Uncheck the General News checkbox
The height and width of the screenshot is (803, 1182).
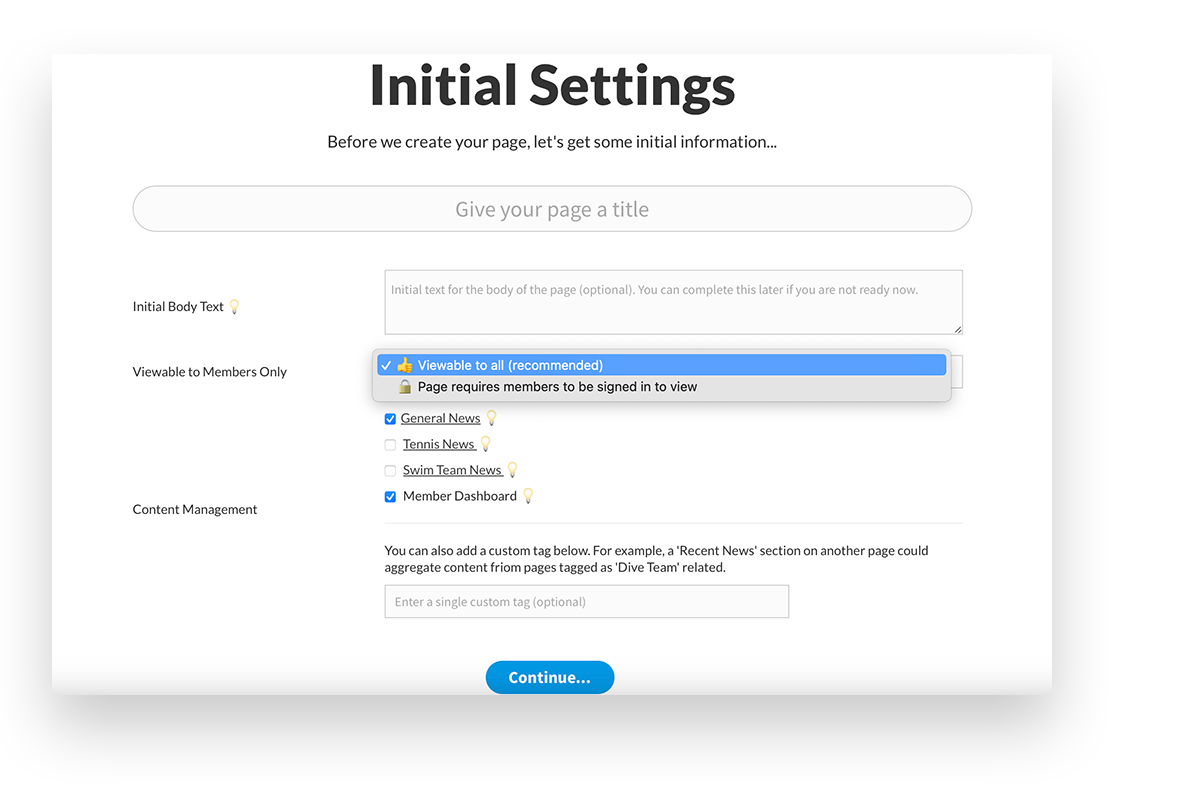point(390,419)
